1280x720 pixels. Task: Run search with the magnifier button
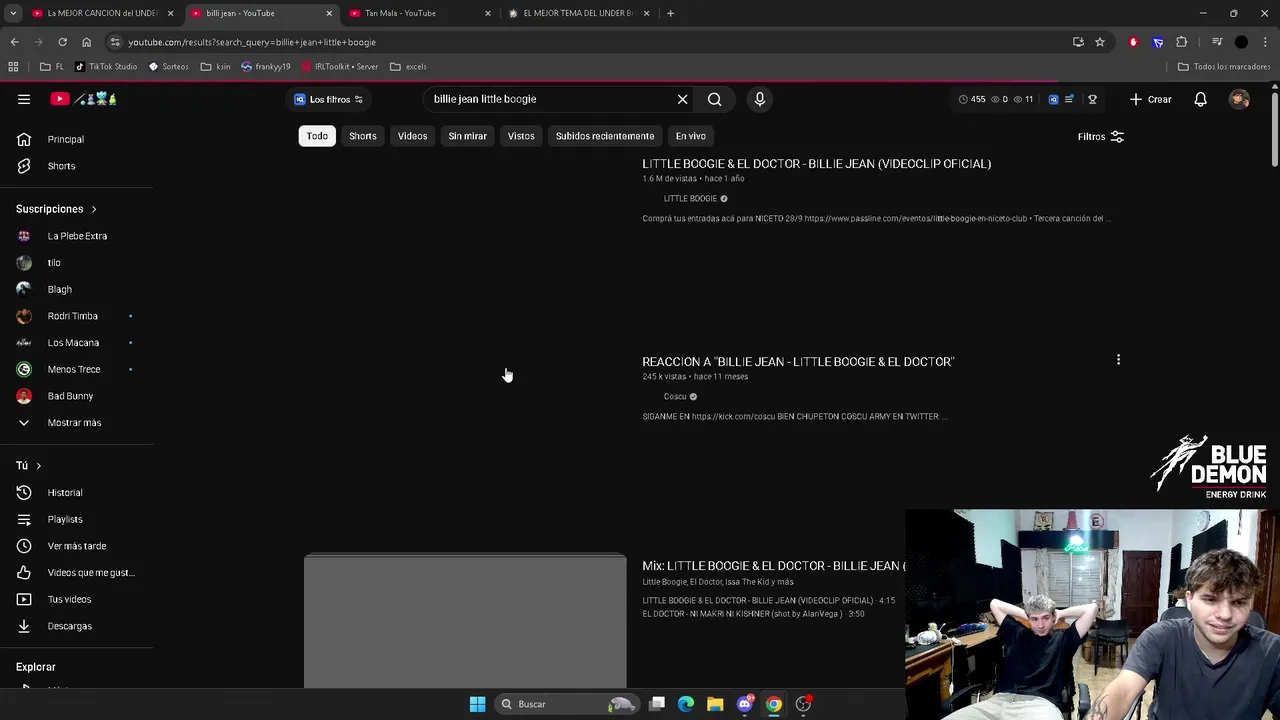click(x=714, y=99)
